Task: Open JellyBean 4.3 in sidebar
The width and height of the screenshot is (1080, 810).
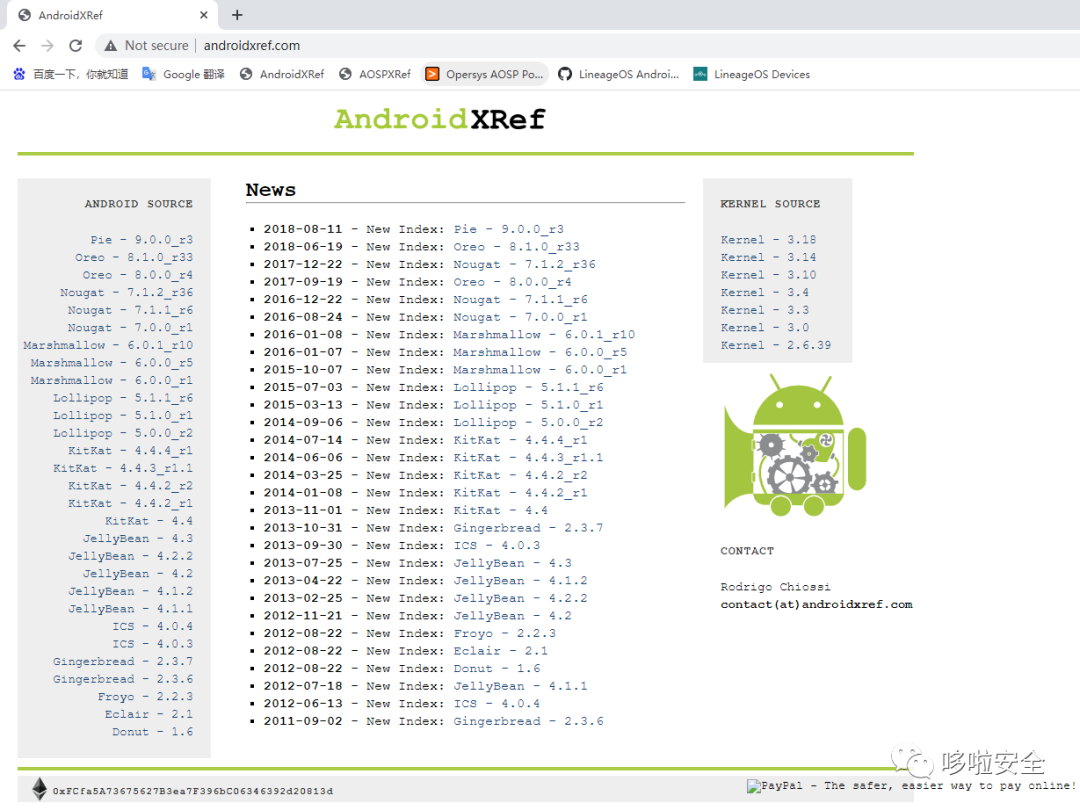Action: [138, 539]
